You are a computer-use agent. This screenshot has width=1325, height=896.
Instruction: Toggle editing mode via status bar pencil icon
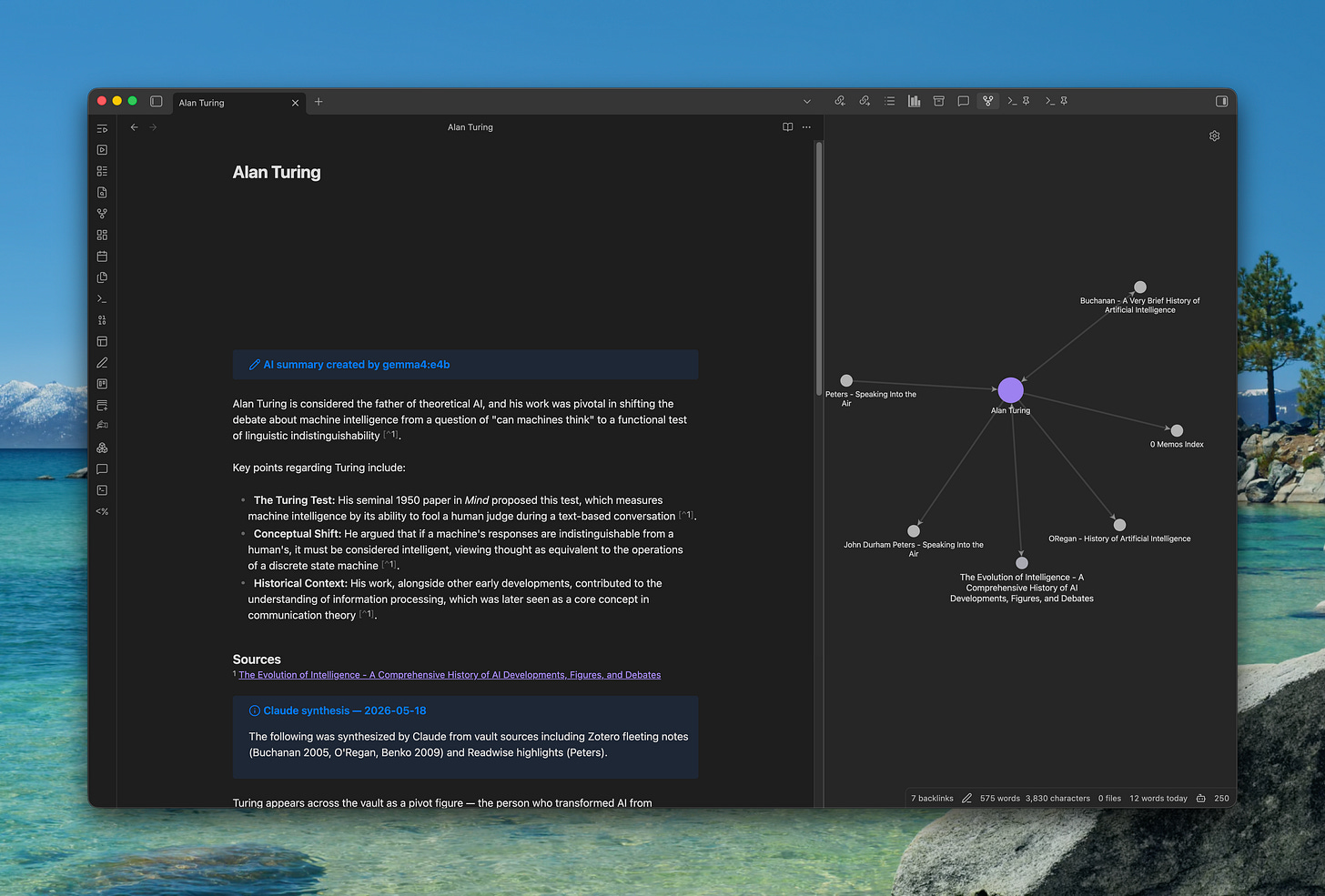coord(966,799)
